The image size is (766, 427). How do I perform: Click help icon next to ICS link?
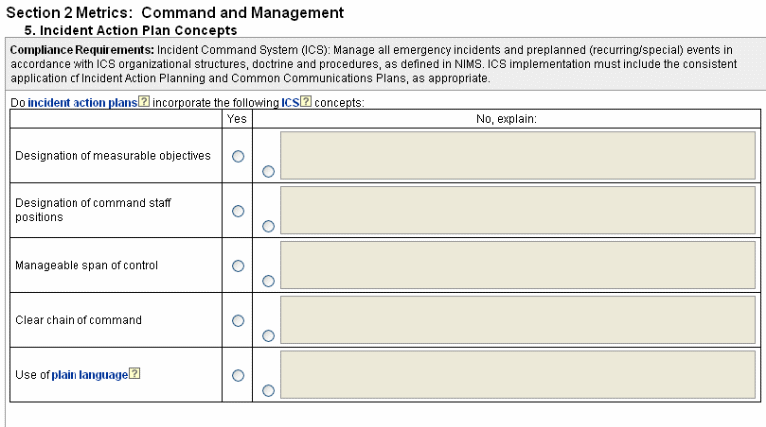[x=306, y=103]
